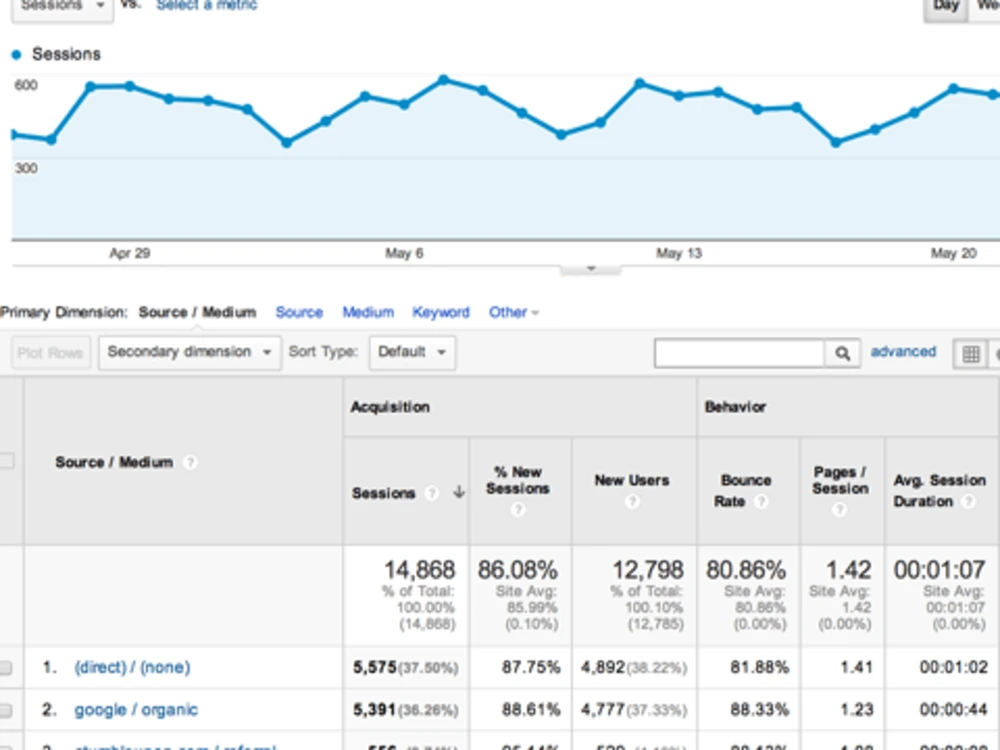Show help for Avg. Session Duration

(x=968, y=502)
